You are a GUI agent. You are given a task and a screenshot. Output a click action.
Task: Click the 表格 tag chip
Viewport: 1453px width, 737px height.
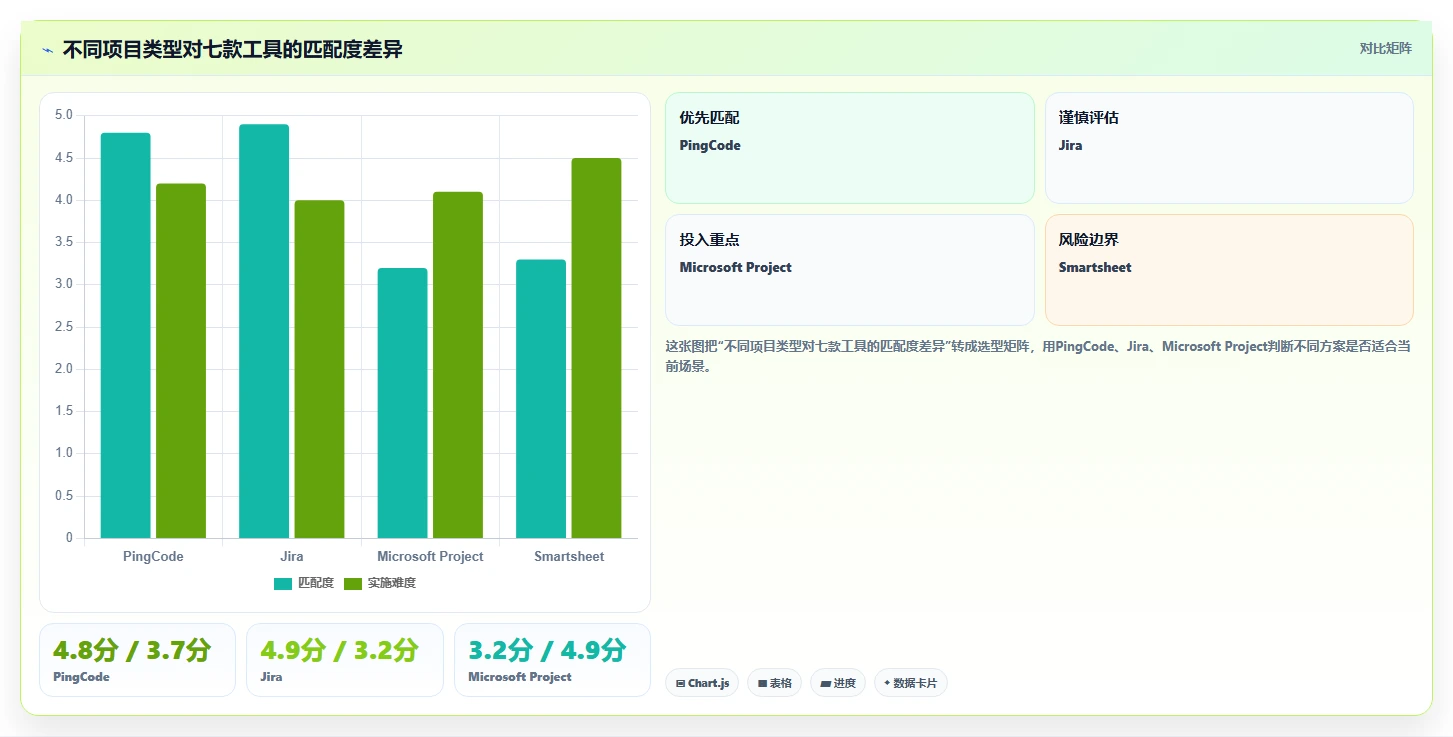[x=774, y=683]
